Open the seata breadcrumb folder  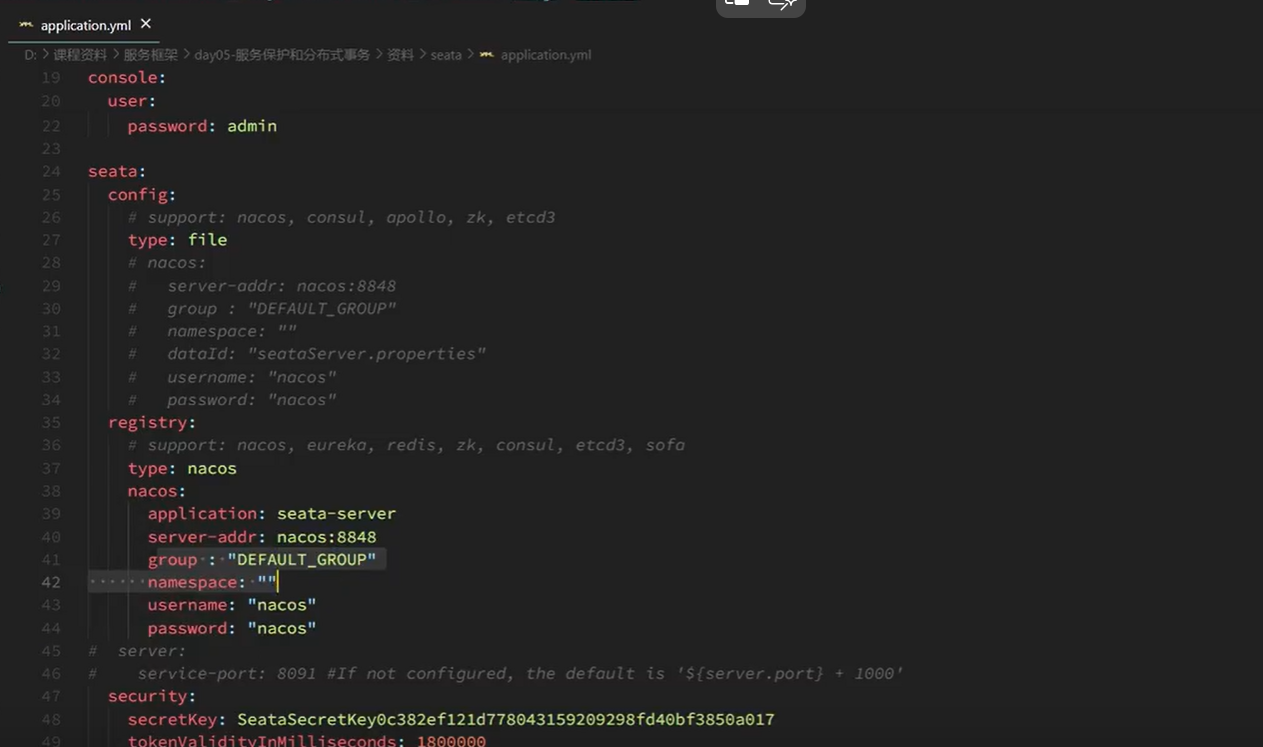pos(446,55)
